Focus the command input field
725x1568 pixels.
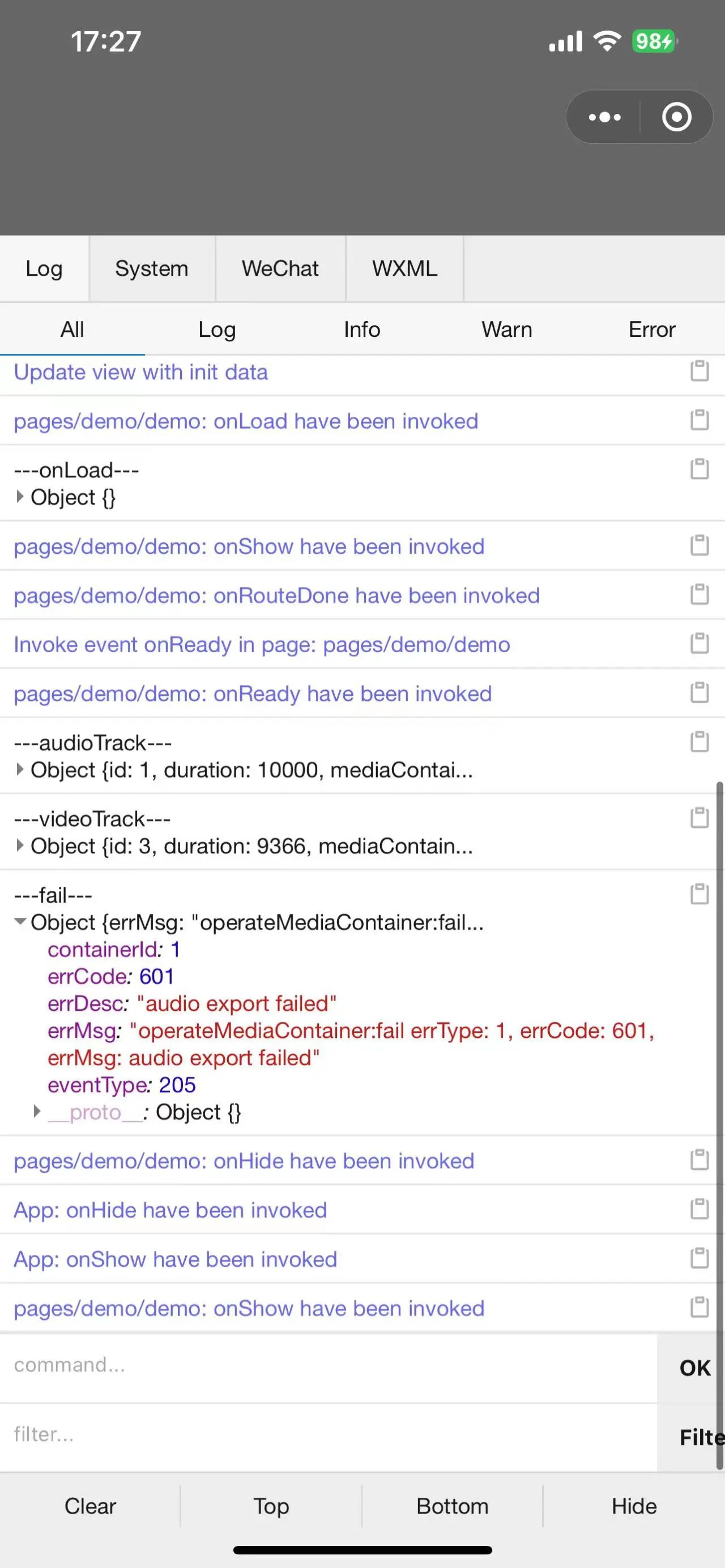(x=329, y=1365)
